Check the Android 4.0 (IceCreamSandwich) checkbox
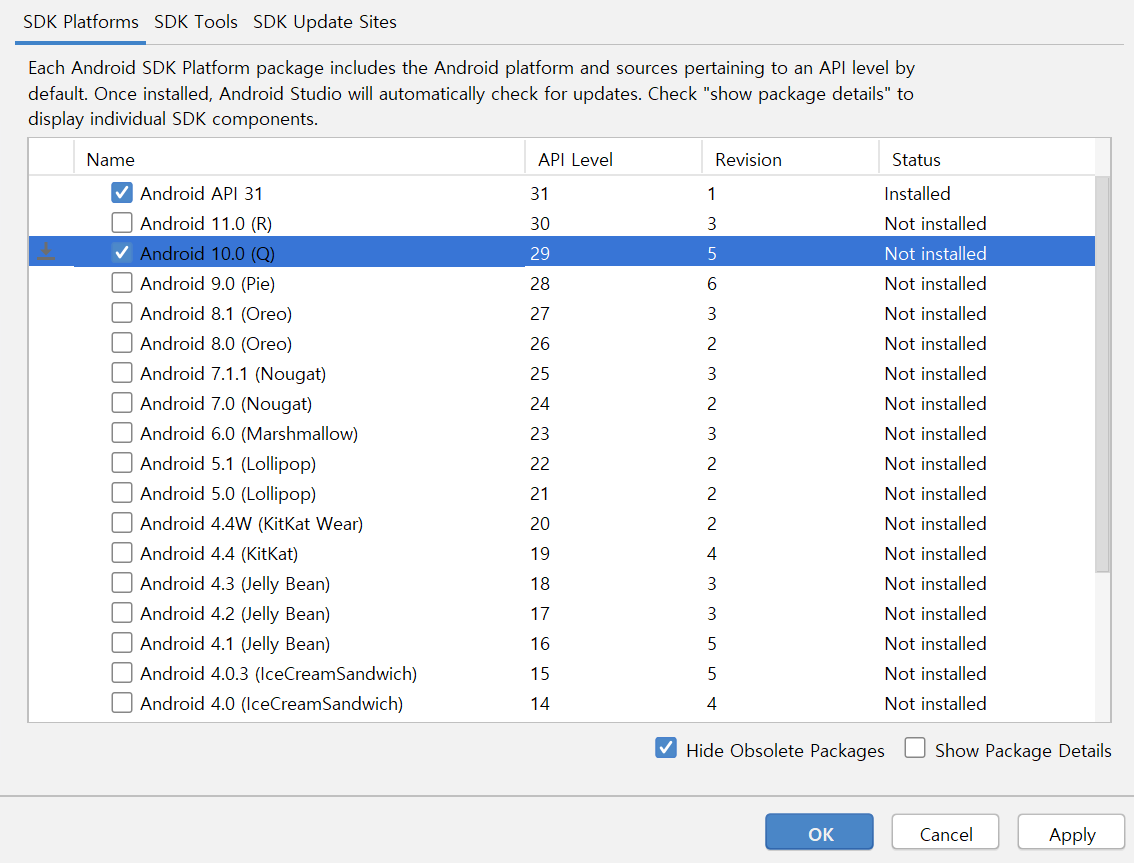This screenshot has height=863, width=1134. coord(122,703)
